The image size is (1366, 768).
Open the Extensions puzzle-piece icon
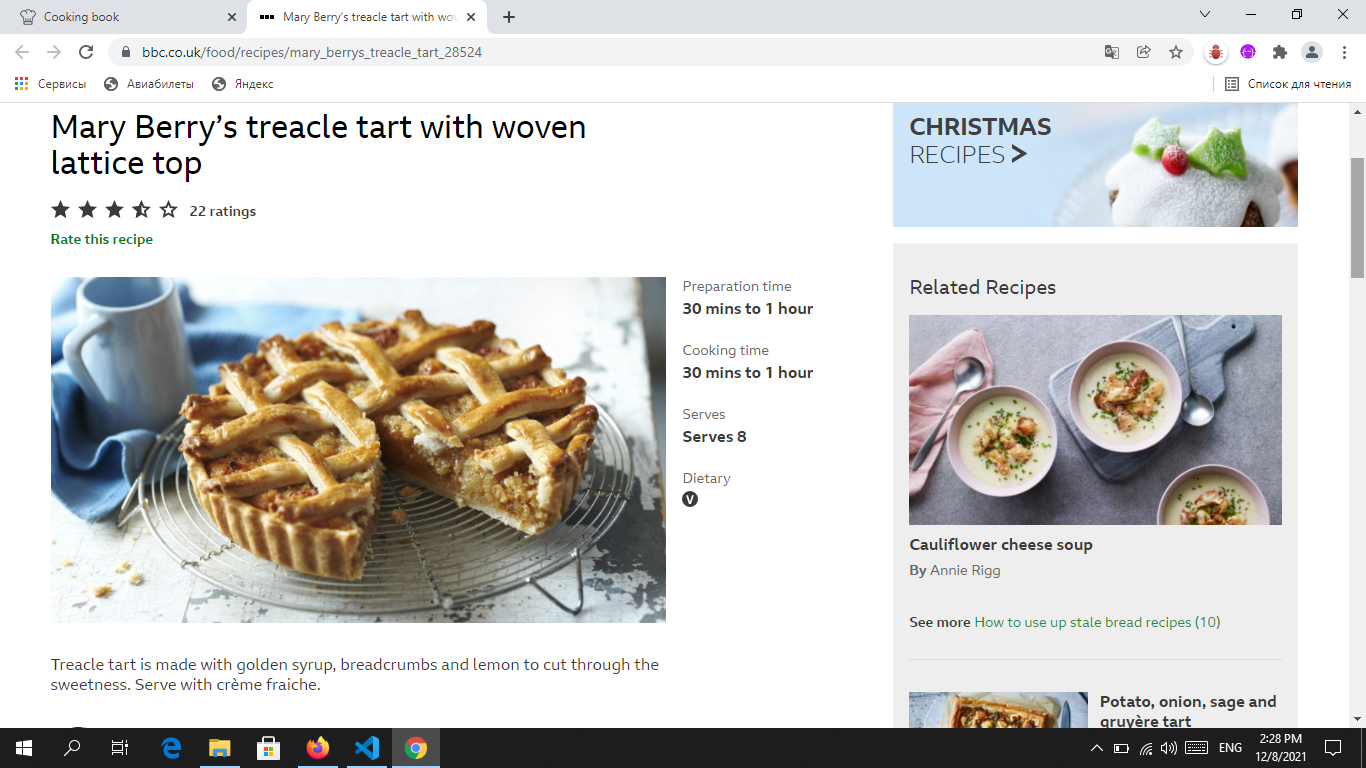(x=1280, y=52)
